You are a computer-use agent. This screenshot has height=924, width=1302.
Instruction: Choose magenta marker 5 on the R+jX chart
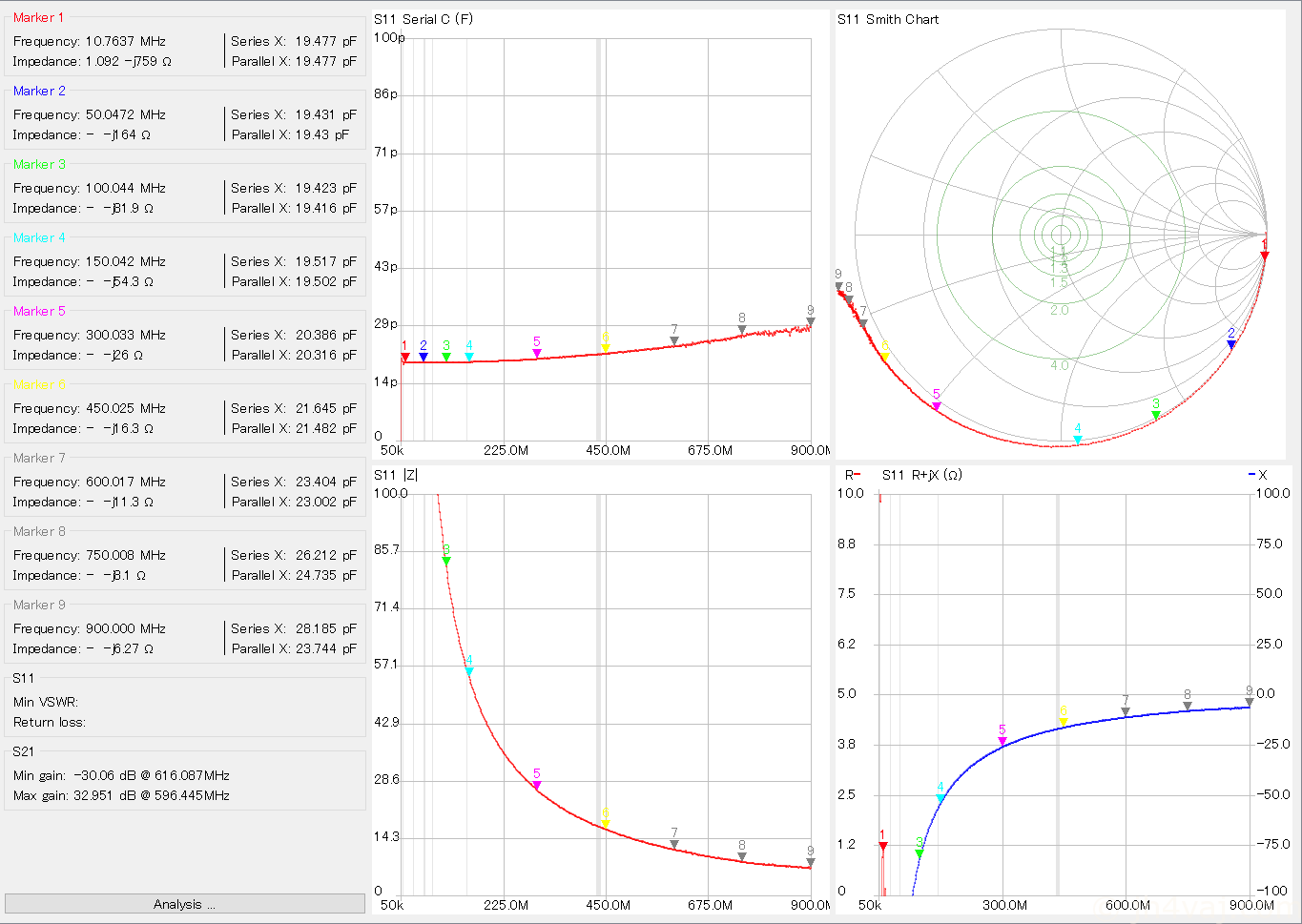click(1002, 741)
